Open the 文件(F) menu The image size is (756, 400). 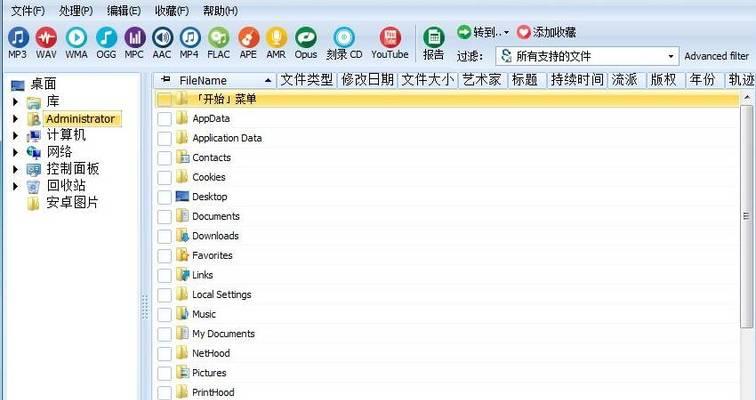[27, 10]
